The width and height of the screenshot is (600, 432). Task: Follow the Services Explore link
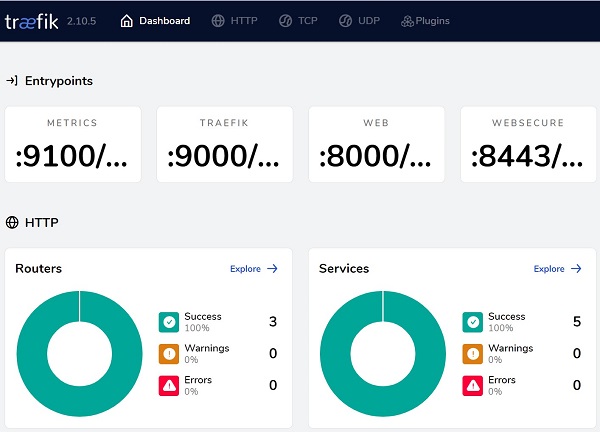[x=558, y=269]
